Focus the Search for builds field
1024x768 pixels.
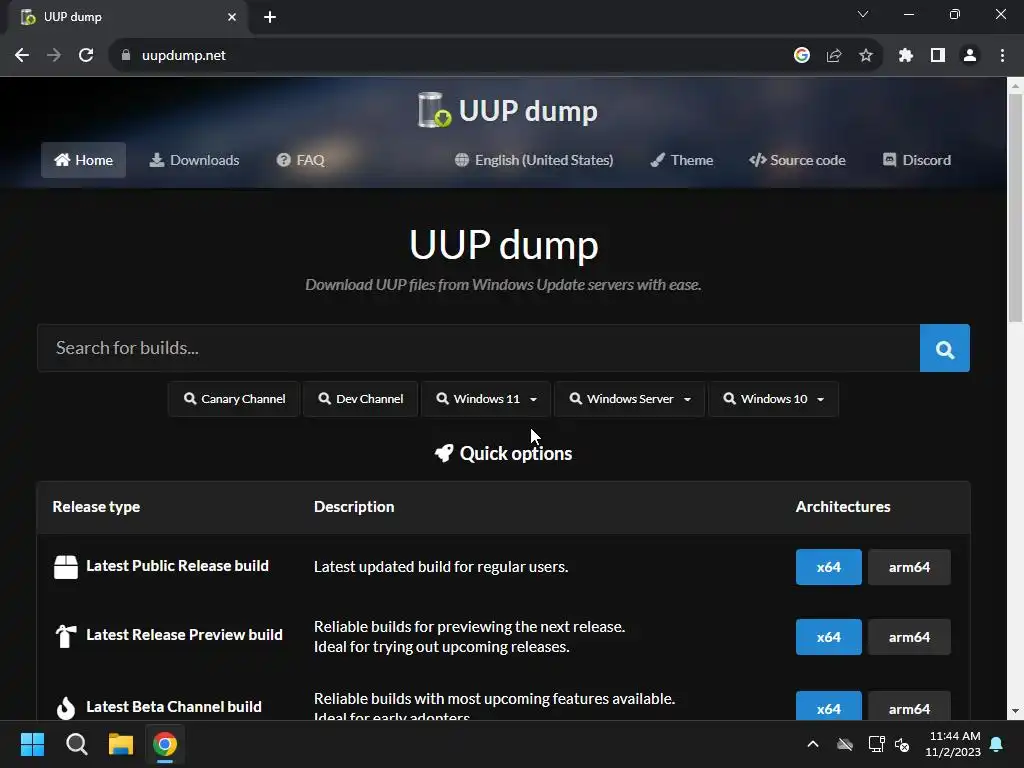click(478, 348)
